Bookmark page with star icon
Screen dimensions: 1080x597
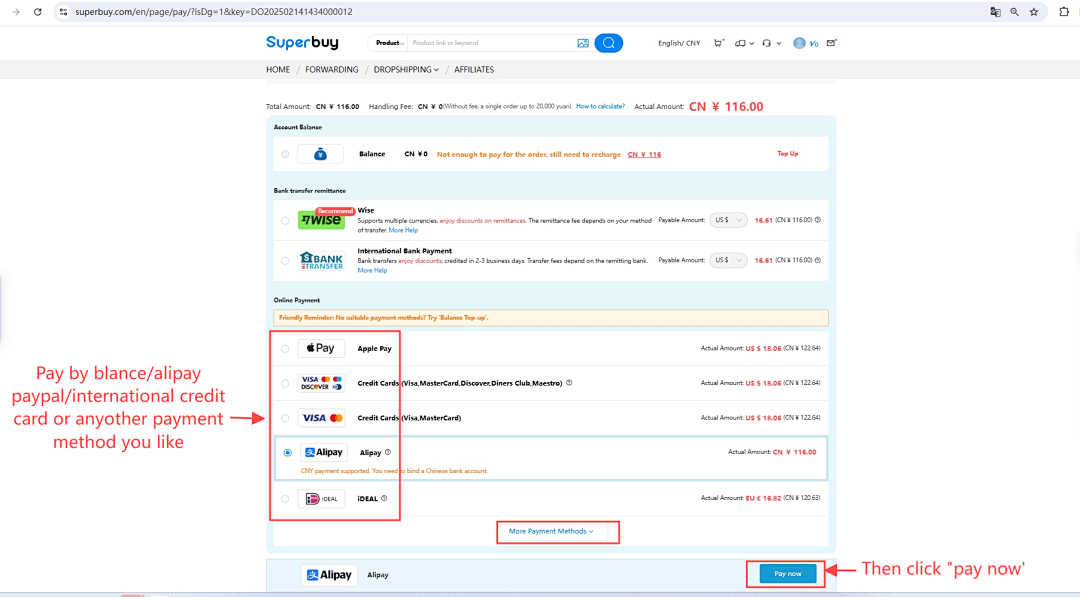(x=1034, y=12)
